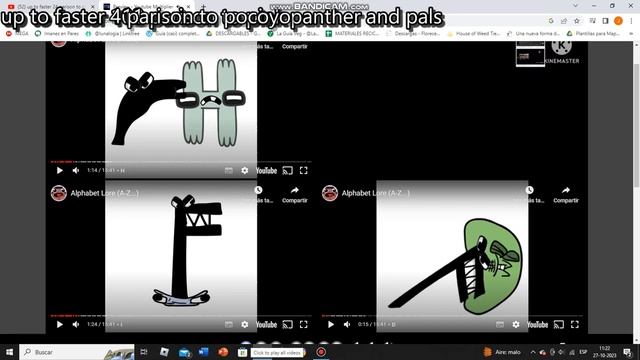Viewport: 640px width, 360px height.
Task: Click the YouTube logo on the 0:15 video
Action: tap(538, 324)
